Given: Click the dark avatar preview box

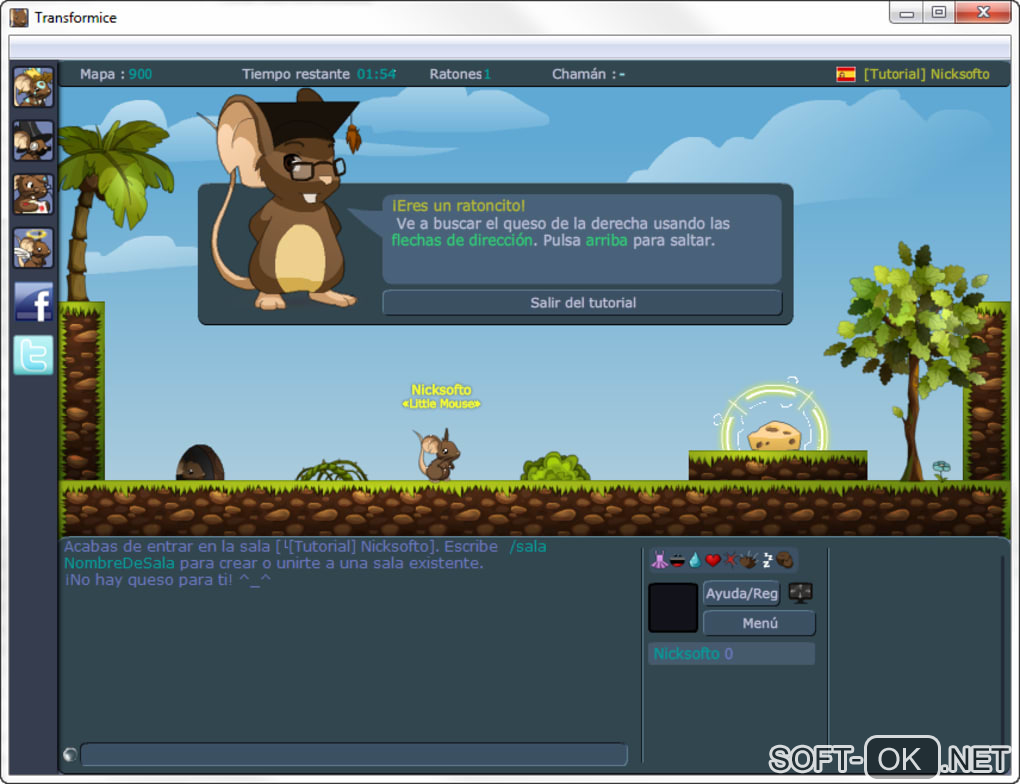Looking at the screenshot, I should coord(673,608).
